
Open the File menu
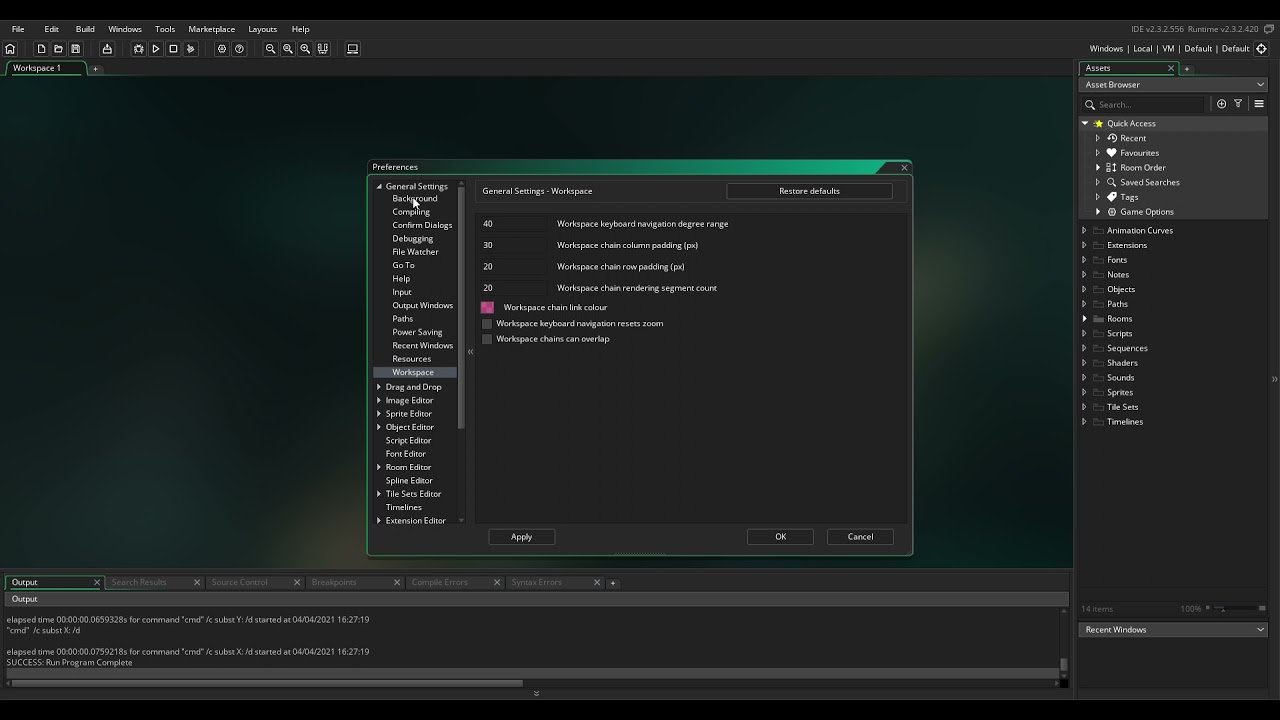pyautogui.click(x=18, y=29)
